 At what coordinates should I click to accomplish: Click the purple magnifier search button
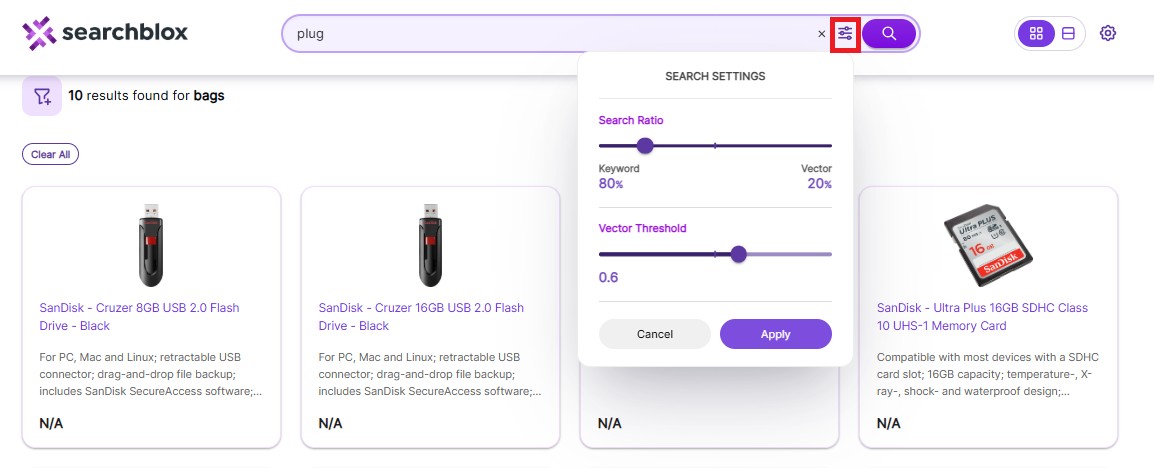click(889, 34)
